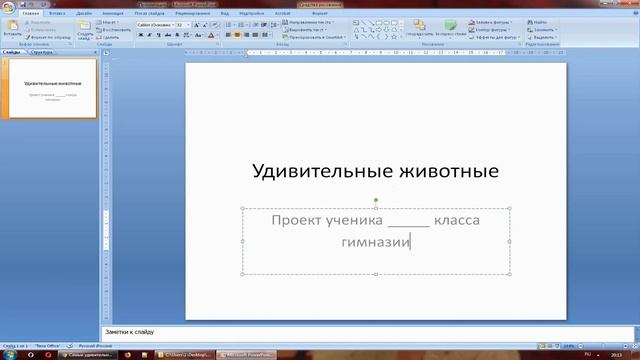Open the font name combo box

click(156, 25)
